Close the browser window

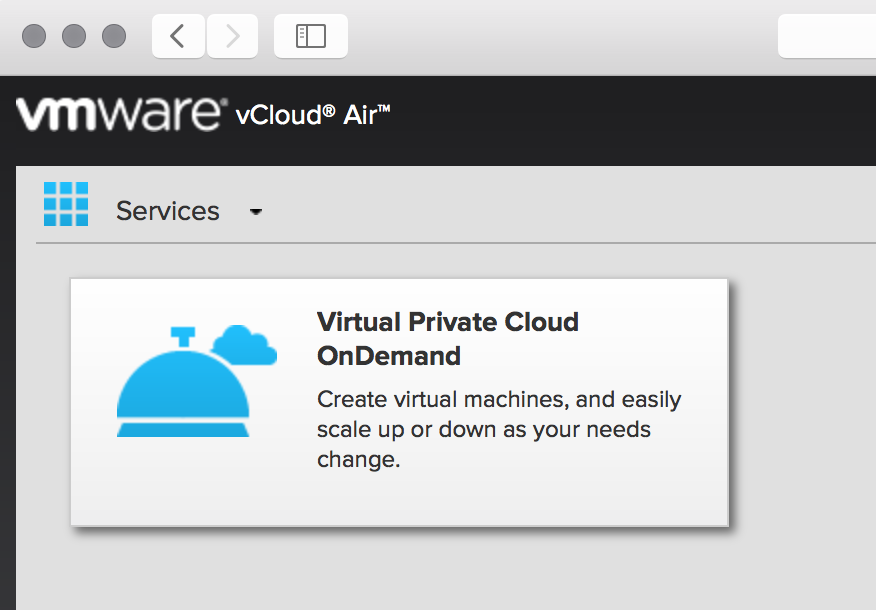[34, 36]
